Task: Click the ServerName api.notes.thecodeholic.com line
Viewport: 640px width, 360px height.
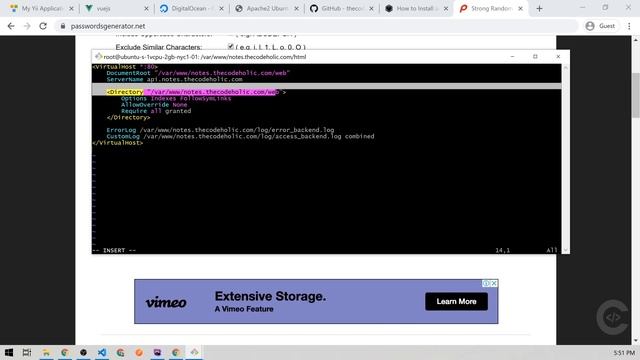Action: (174, 79)
